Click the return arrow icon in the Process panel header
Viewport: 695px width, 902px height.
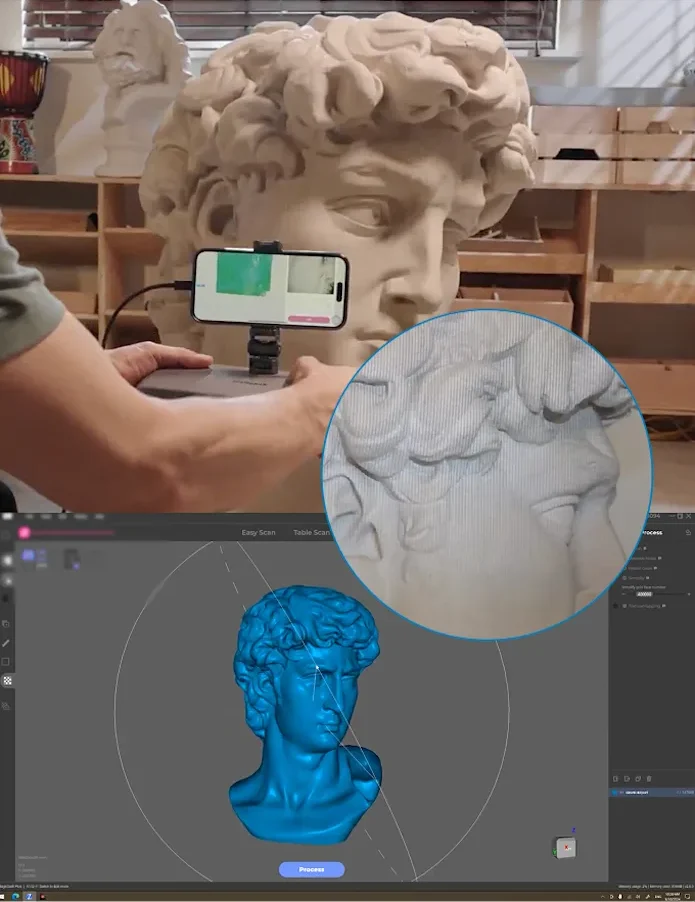[688, 533]
